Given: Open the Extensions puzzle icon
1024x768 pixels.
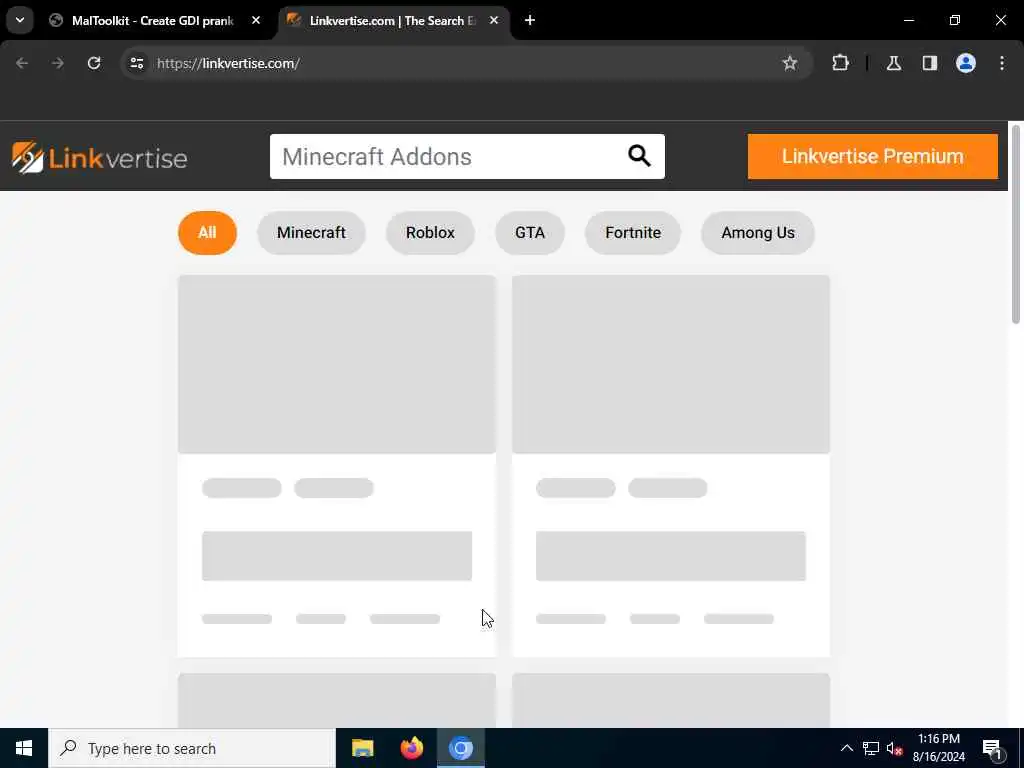Looking at the screenshot, I should (840, 63).
